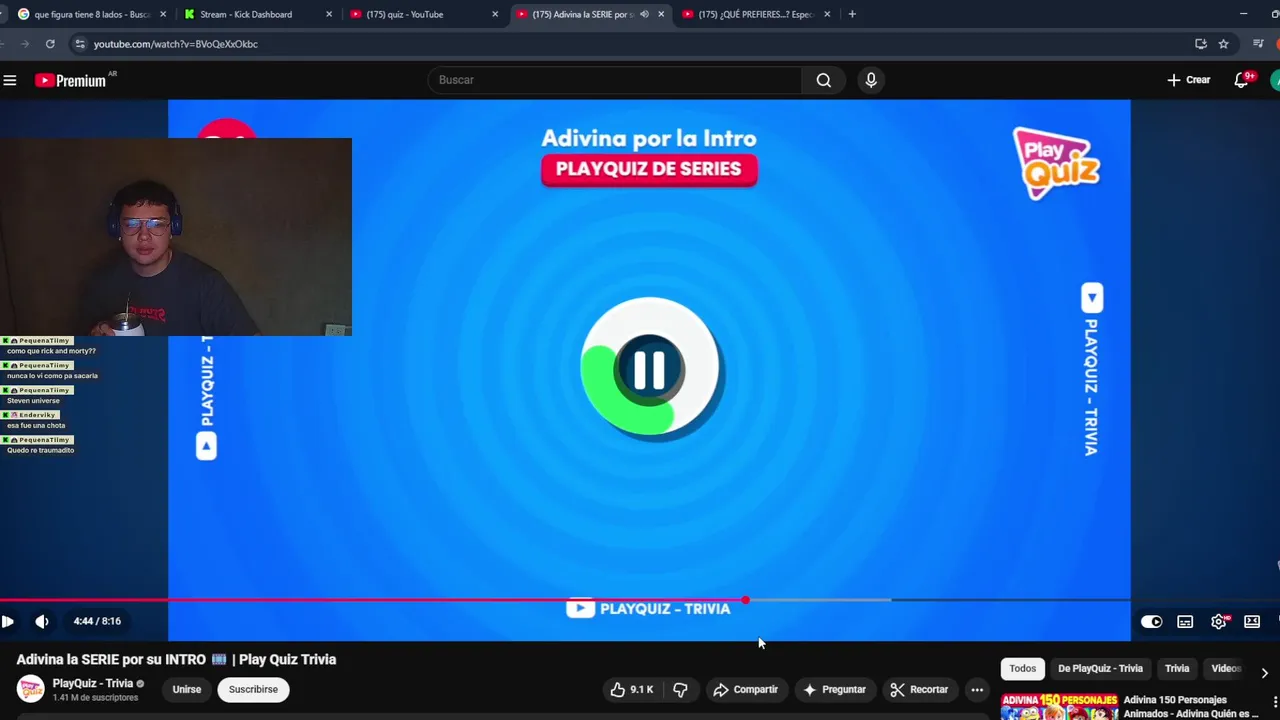Click the Compartir share button
Image resolution: width=1280 pixels, height=720 pixels.
pyautogui.click(x=746, y=689)
